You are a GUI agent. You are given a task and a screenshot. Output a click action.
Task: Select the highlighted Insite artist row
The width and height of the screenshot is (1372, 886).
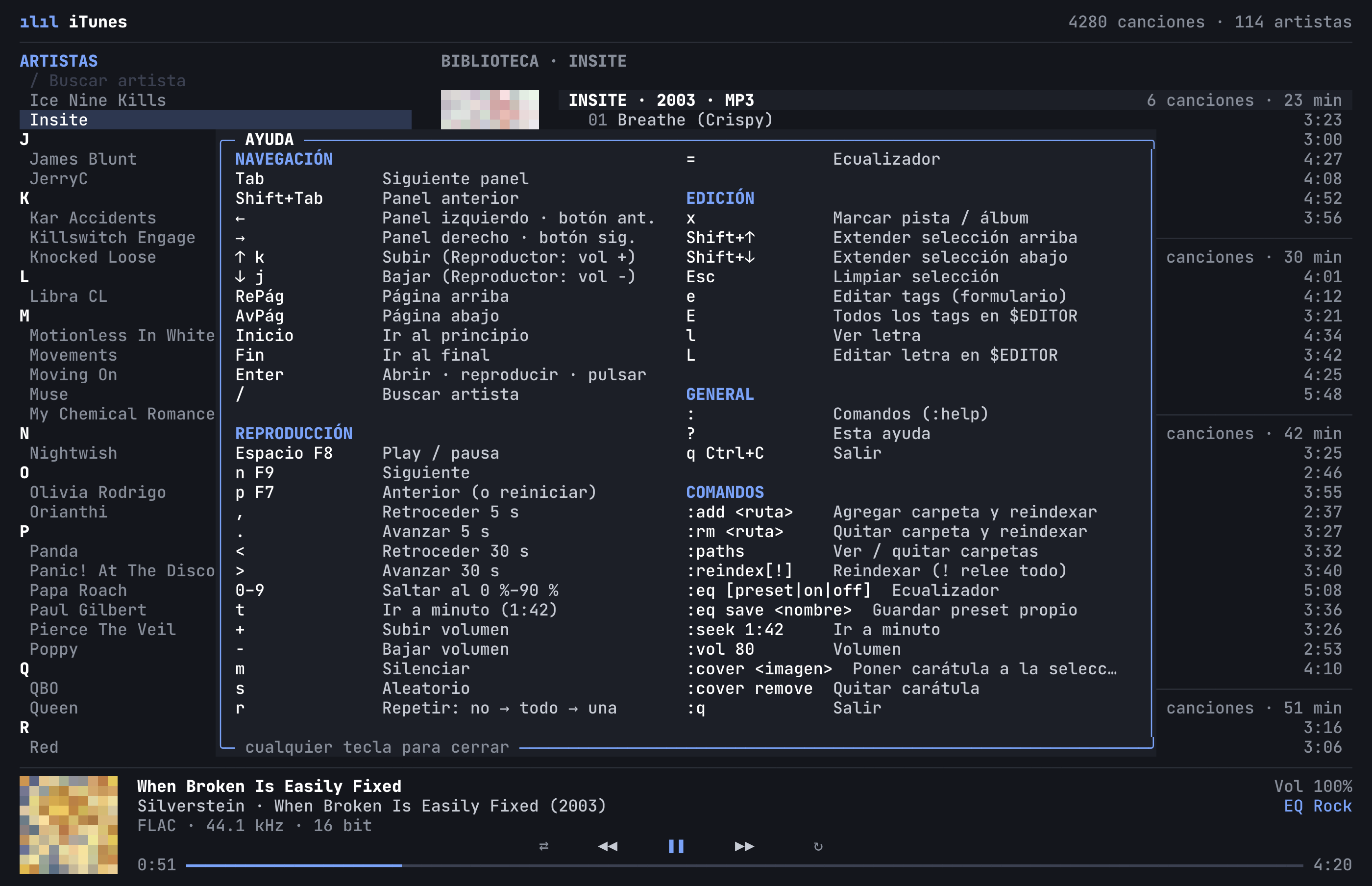point(215,120)
